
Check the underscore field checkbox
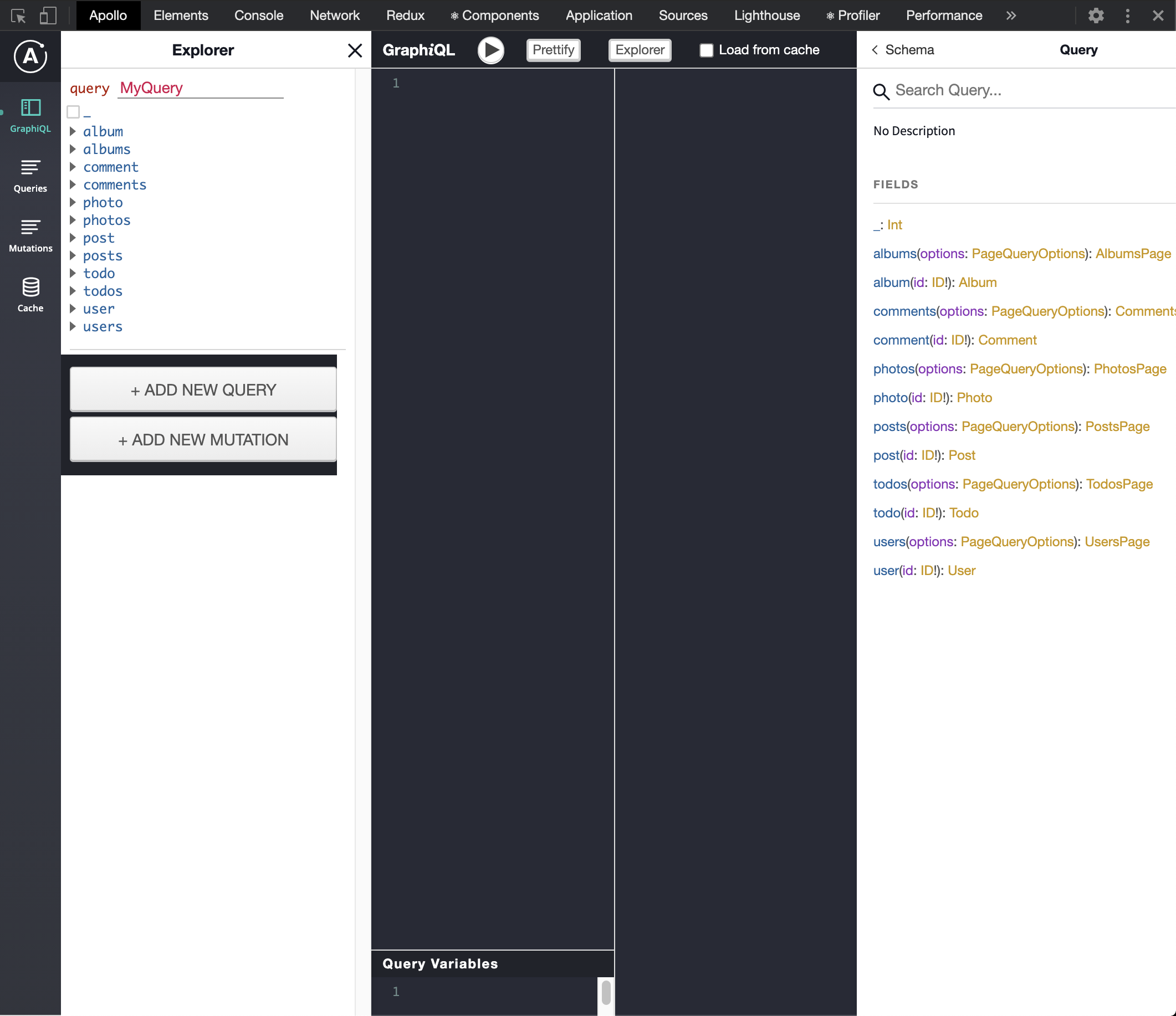pos(73,112)
